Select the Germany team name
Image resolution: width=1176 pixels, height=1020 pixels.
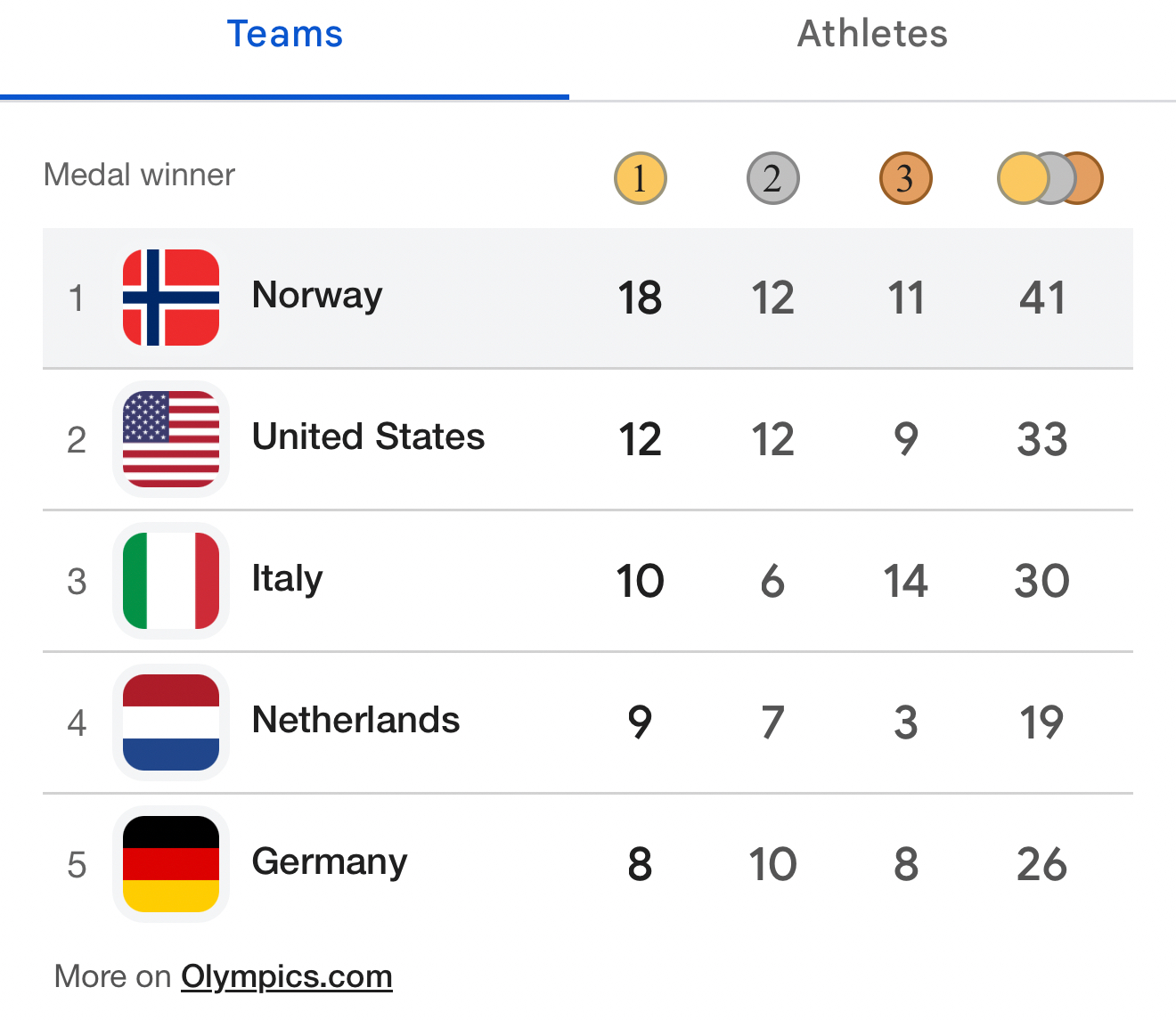(330, 862)
